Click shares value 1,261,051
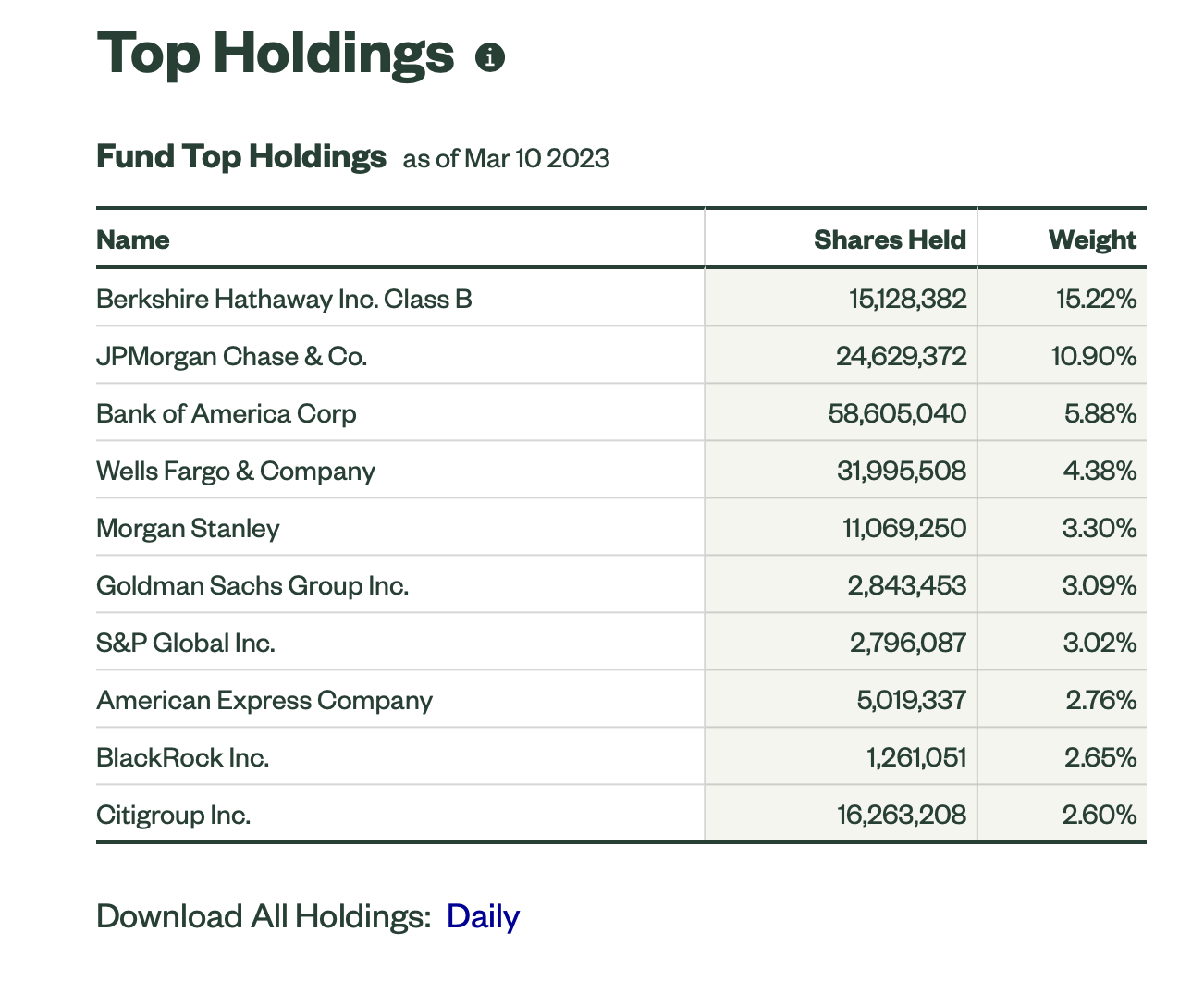Image resolution: width=1204 pixels, height=1006 pixels. click(916, 757)
